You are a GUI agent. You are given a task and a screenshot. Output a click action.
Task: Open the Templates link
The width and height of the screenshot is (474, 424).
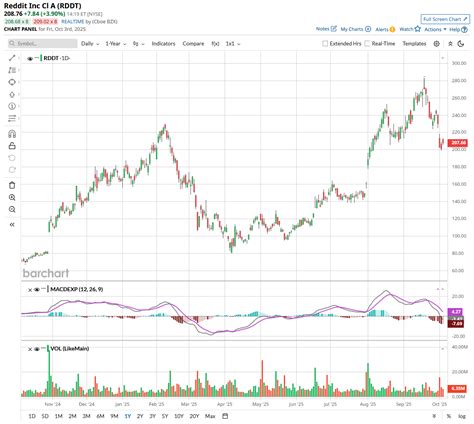click(x=414, y=44)
